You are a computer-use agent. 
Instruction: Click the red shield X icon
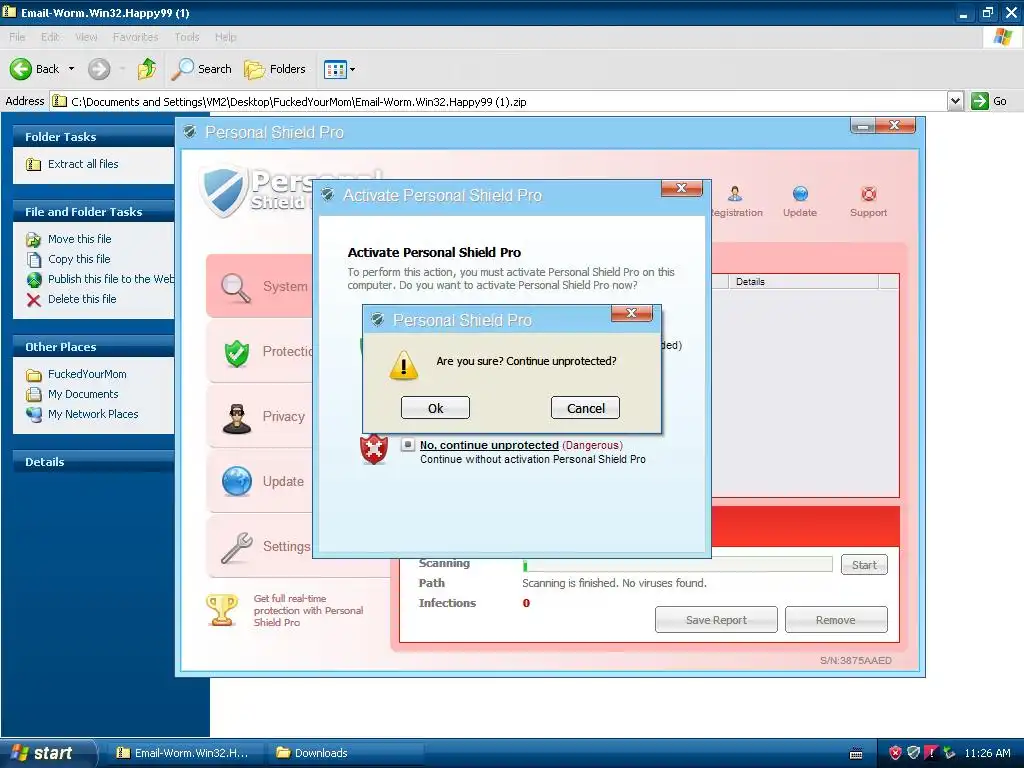pos(374,449)
